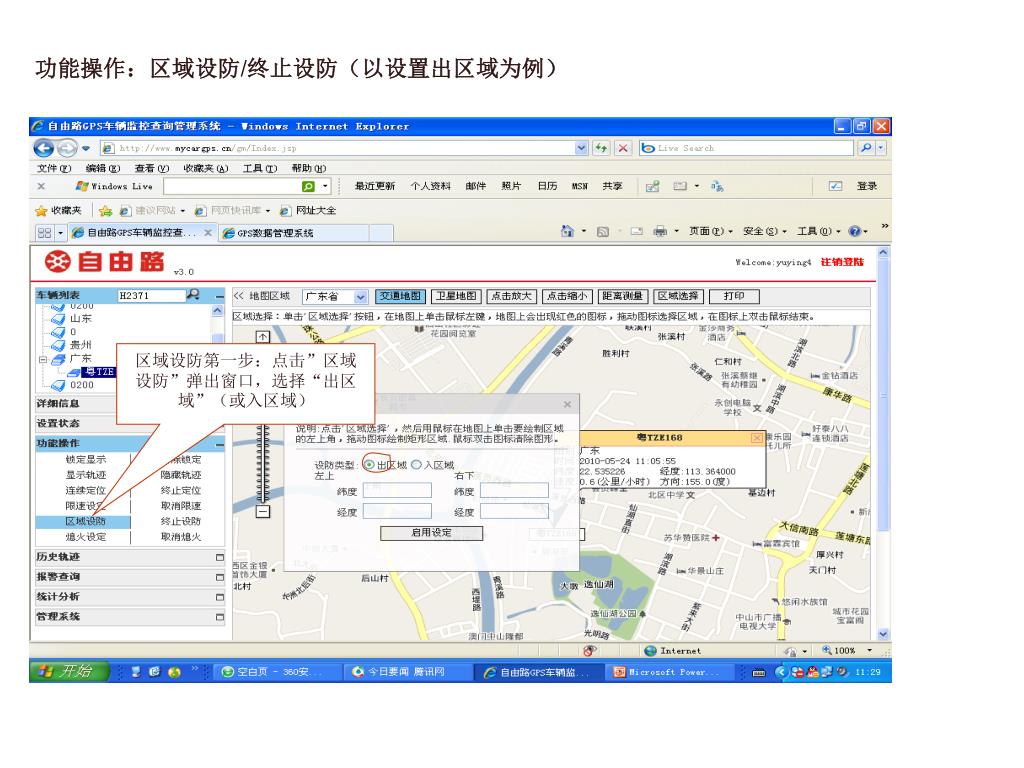Viewport: 1024px width, 768px height.
Task: Open the Live Search options dropdown arrow
Action: 880,148
